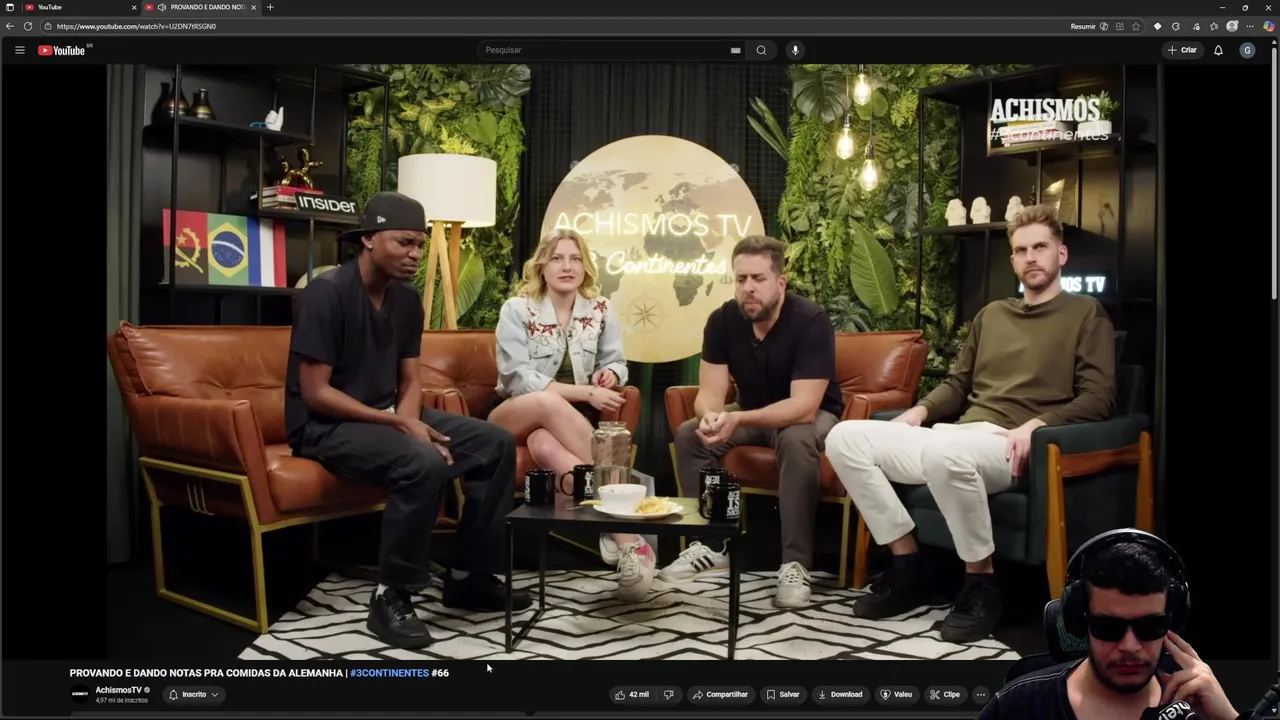Click the video player area
Viewport: 1280px width, 720px height.
[x=640, y=362]
